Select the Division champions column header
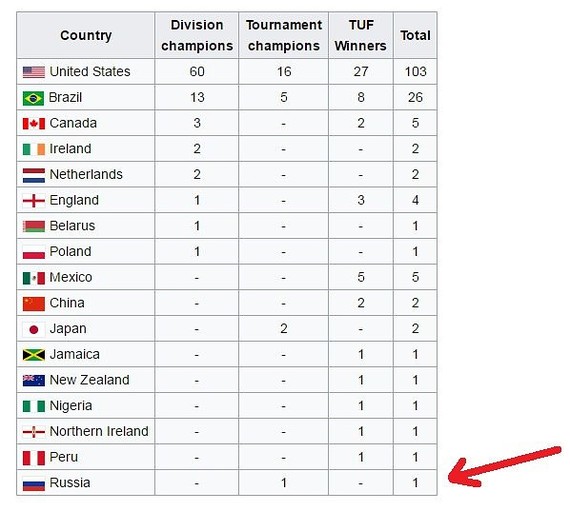The height and width of the screenshot is (511, 570). [x=197, y=35]
